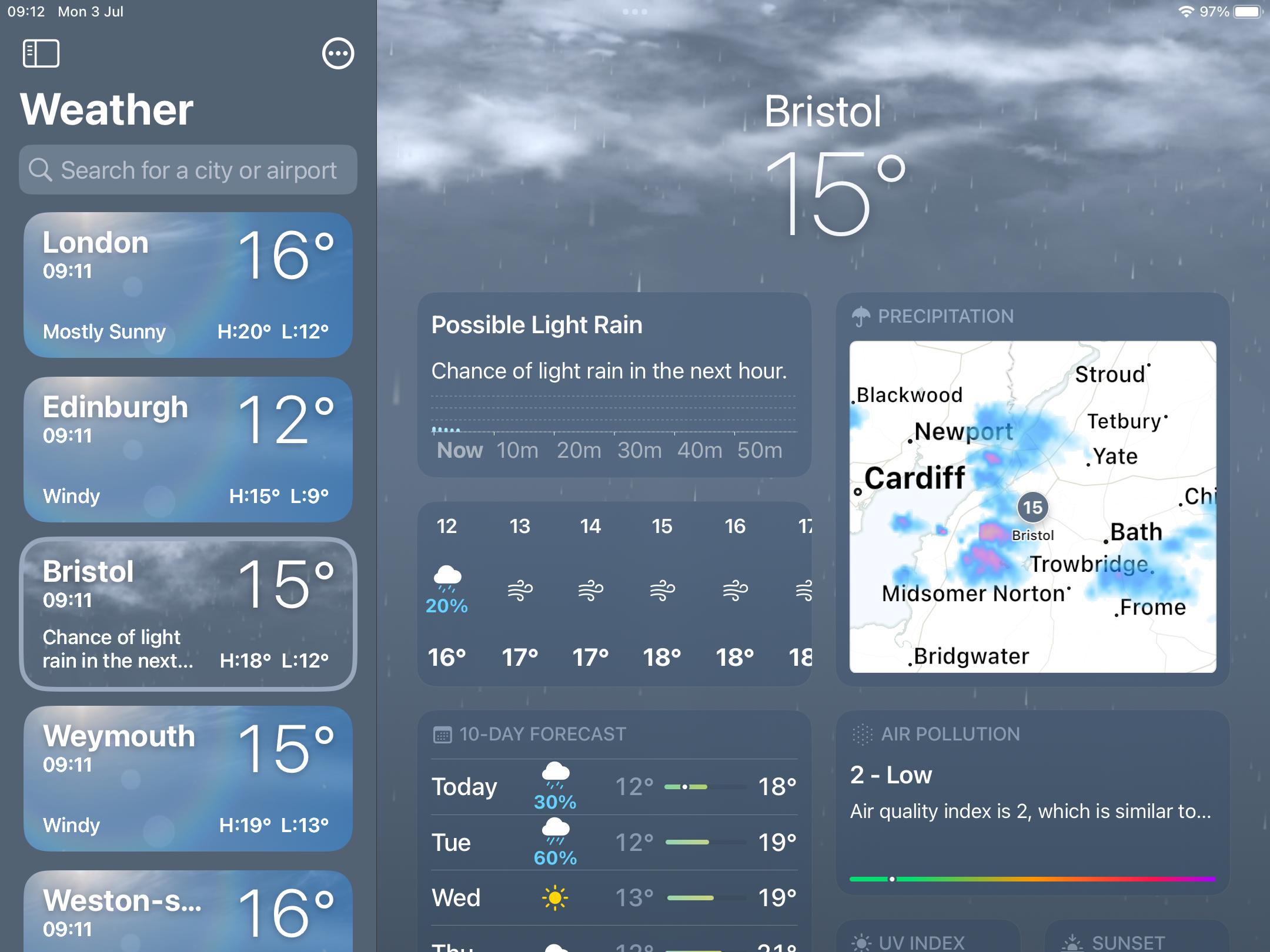
Task: Tap the rain cloud icon at hour 12
Action: click(x=447, y=577)
